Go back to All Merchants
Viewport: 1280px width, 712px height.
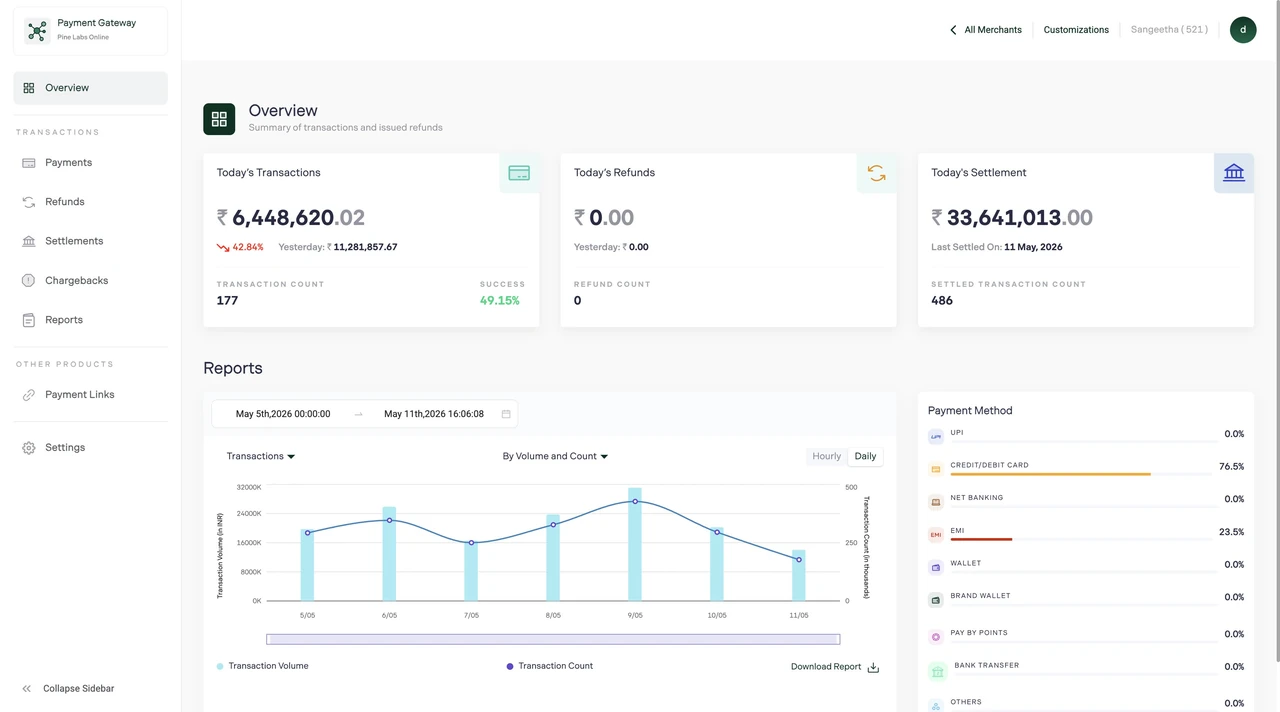click(986, 30)
